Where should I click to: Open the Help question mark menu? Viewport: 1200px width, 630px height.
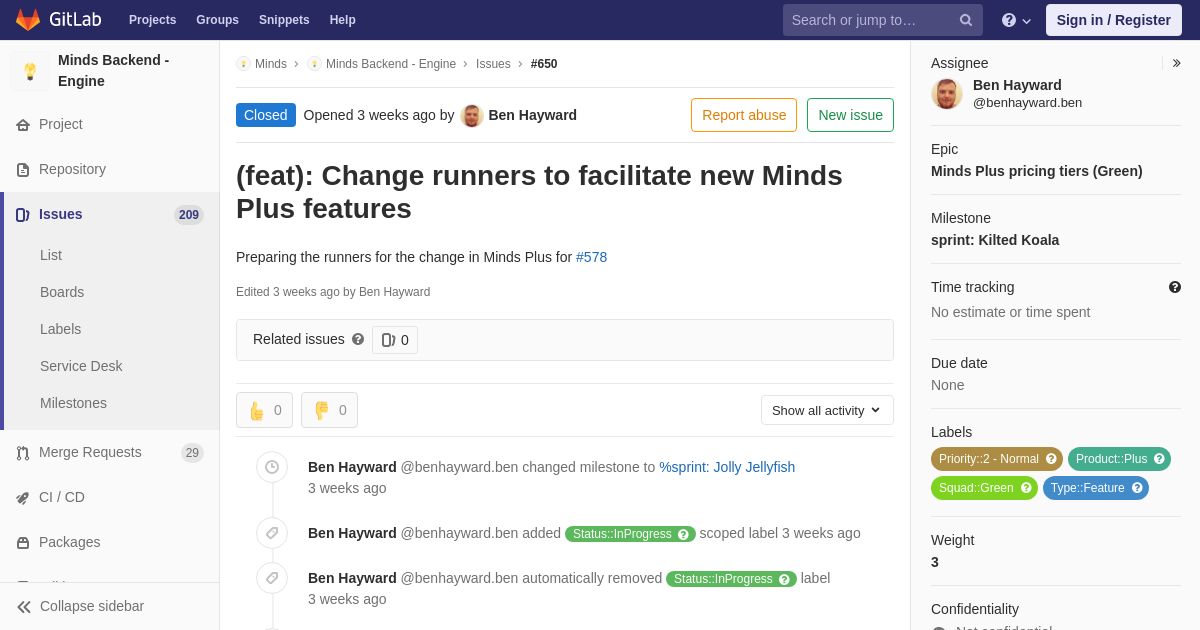click(x=1016, y=20)
